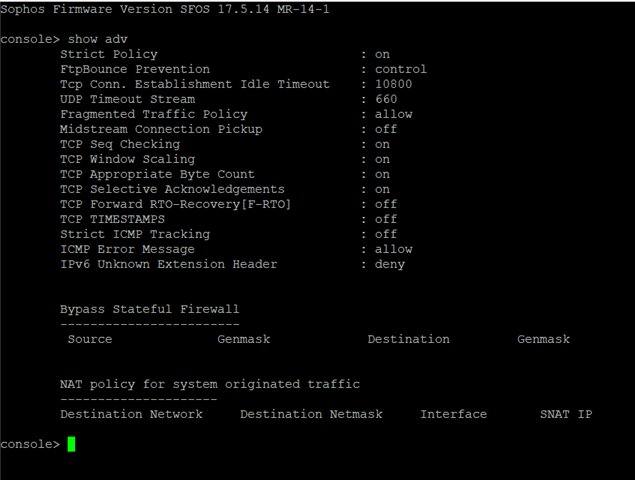The image size is (635, 480).
Task: Click the Sophos Firmware Version line
Action: click(x=165, y=9)
